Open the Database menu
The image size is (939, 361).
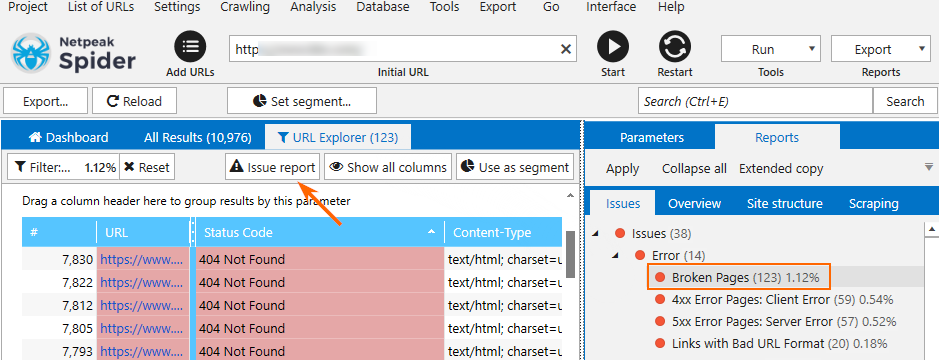click(x=383, y=7)
